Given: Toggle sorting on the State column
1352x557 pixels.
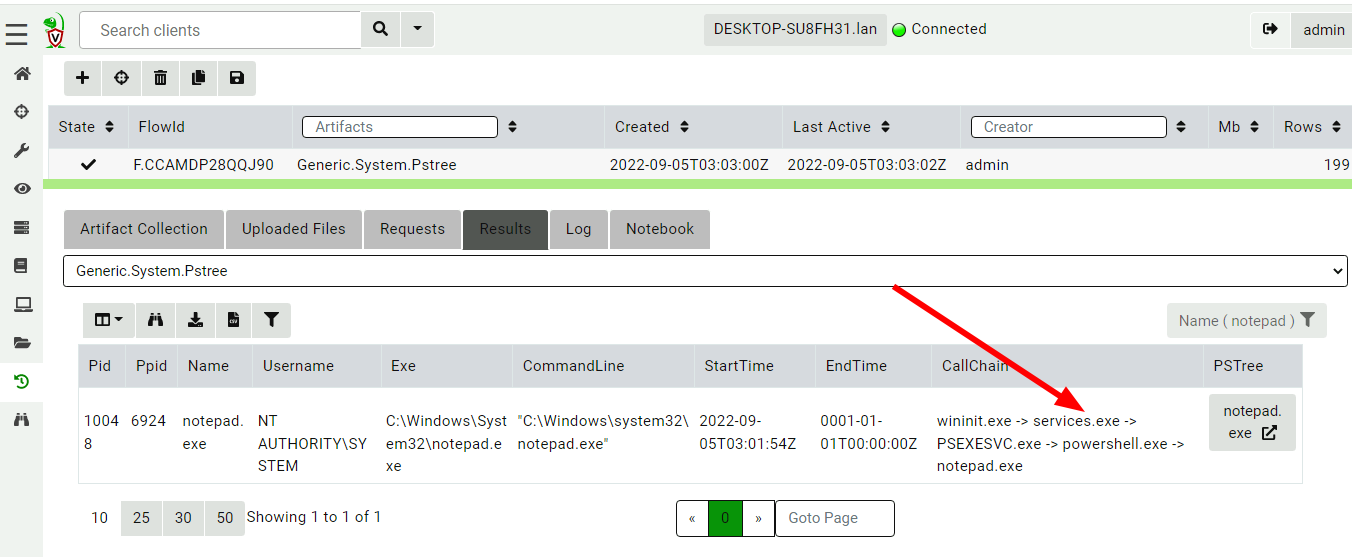Looking at the screenshot, I should [109, 127].
